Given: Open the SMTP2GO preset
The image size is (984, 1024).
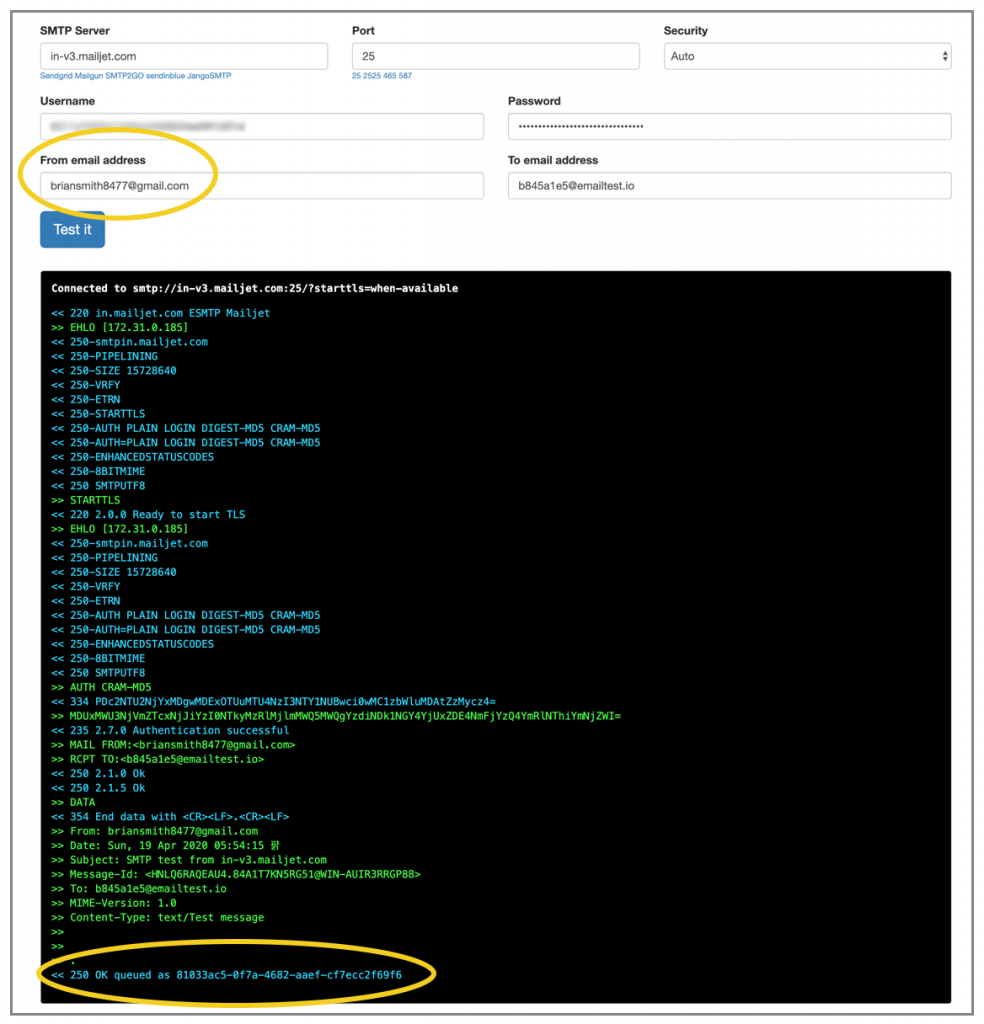Looking at the screenshot, I should pos(125,77).
